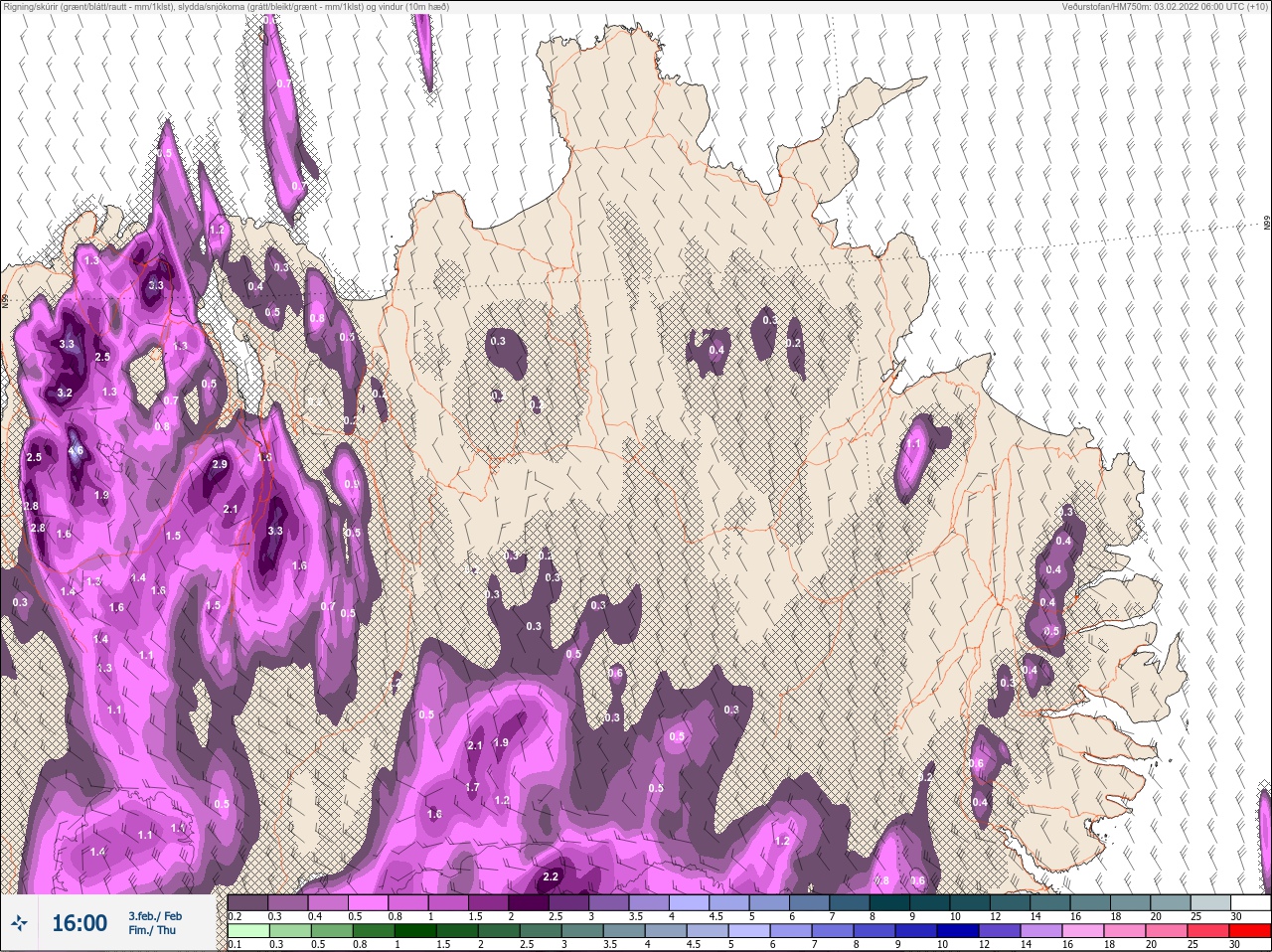Click the 'Veðurstofan/HM750m' run info text
The width and height of the screenshot is (1272, 952).
point(1166,6)
